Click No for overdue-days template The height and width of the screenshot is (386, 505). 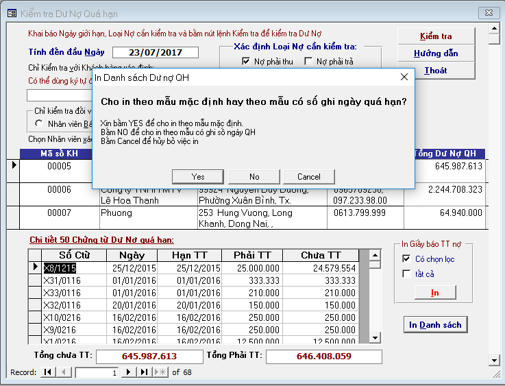coord(254,177)
